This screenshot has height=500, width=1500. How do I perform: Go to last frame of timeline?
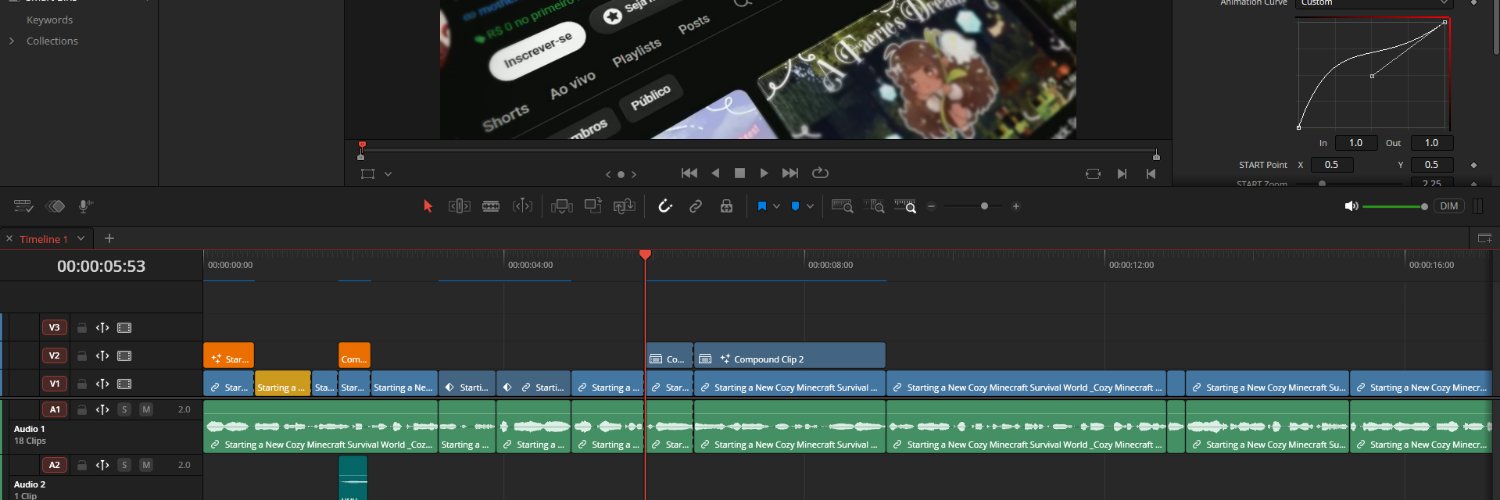(790, 173)
